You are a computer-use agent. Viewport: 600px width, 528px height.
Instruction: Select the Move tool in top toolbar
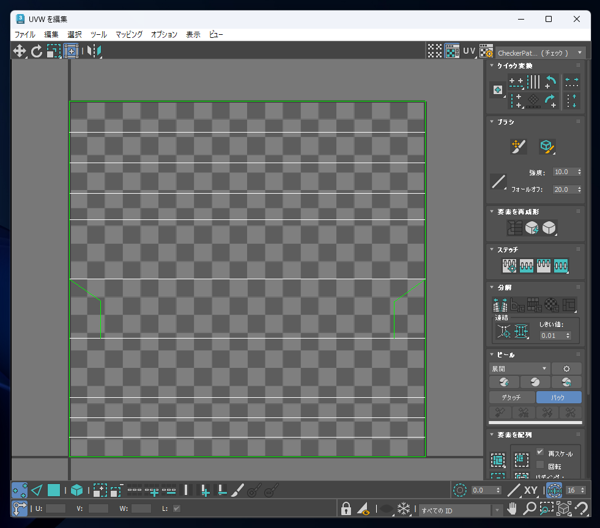coord(19,51)
